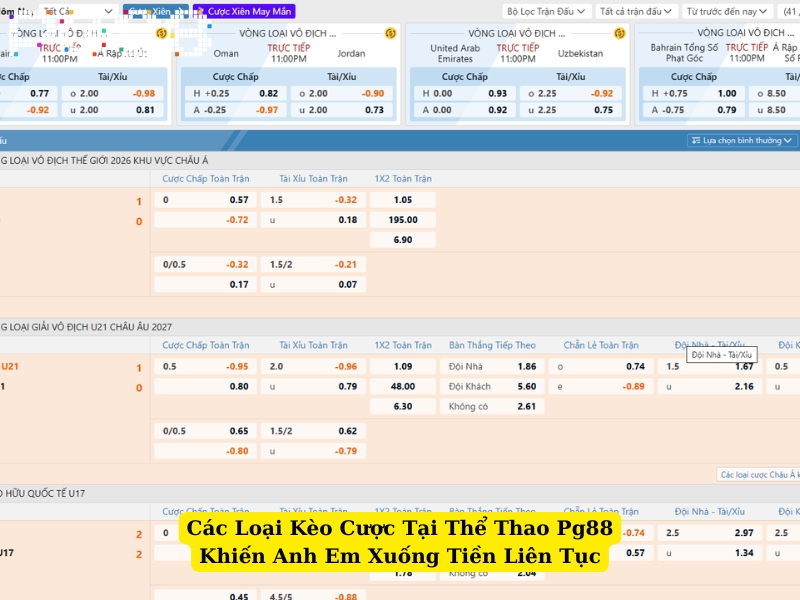The height and width of the screenshot is (600, 800).
Task: Switch to the Cược Xiên May Mắn tab
Action: coord(243,11)
